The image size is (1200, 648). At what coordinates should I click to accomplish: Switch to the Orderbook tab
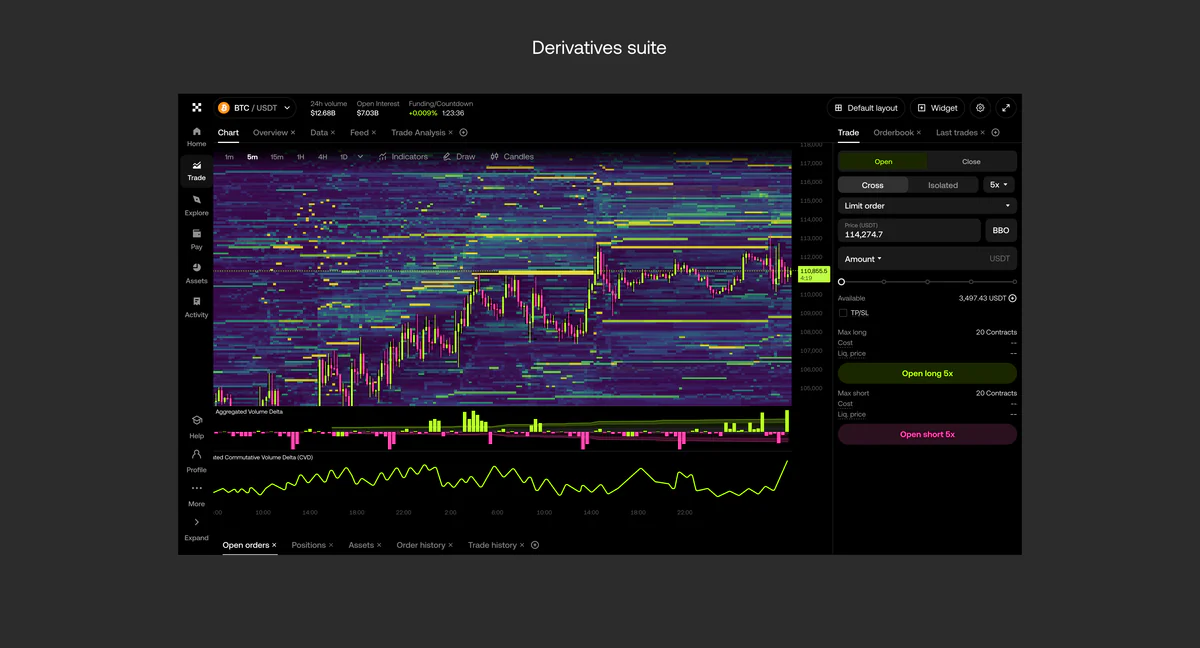(894, 133)
